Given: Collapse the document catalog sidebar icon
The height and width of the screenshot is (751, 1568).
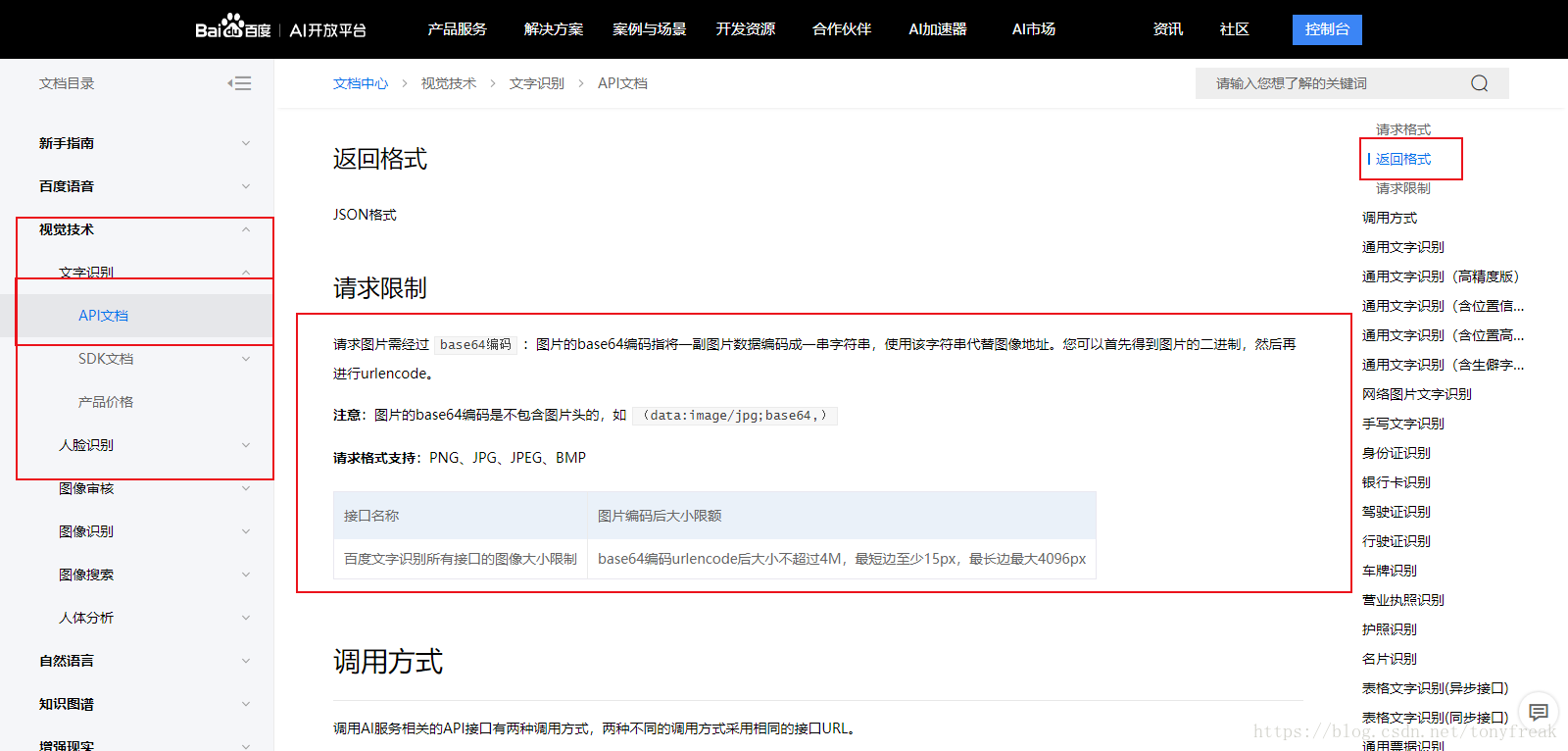Looking at the screenshot, I should [x=240, y=83].
